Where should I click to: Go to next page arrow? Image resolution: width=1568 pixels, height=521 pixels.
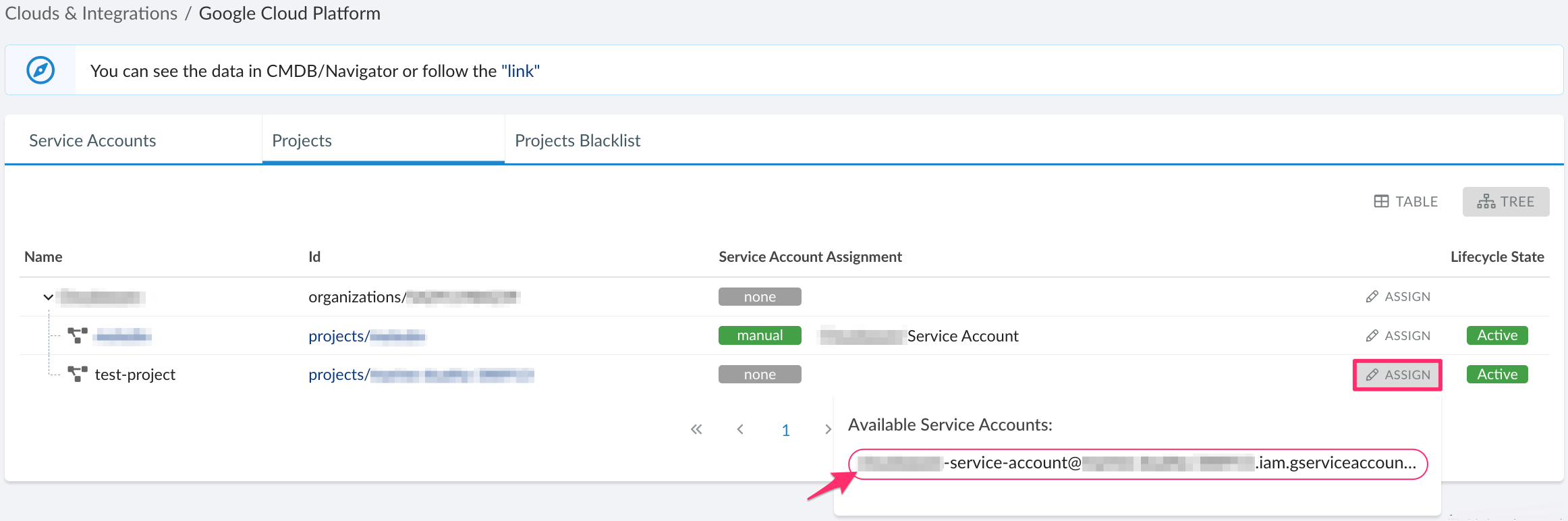(827, 430)
